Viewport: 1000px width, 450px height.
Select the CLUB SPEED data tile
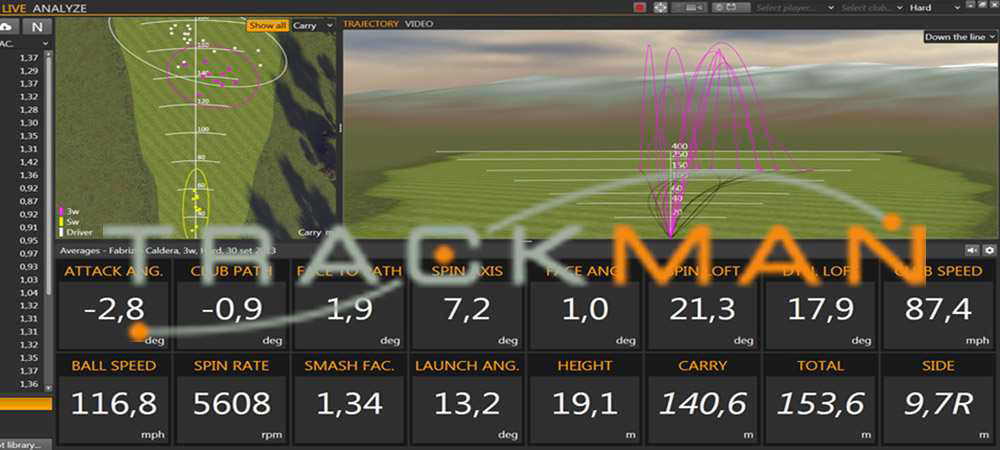point(938,303)
